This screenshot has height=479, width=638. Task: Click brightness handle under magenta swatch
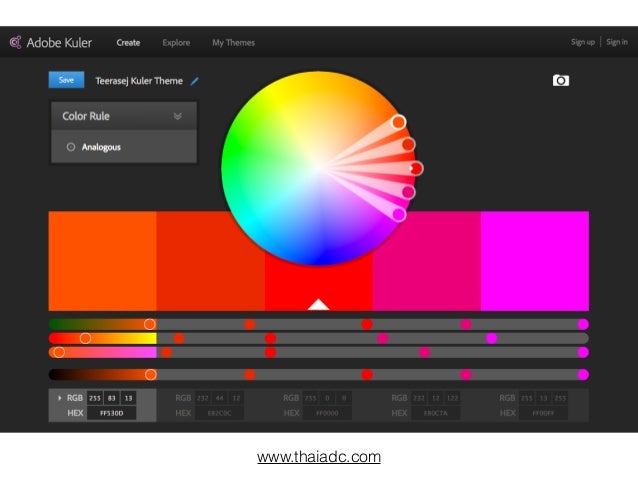point(583,374)
